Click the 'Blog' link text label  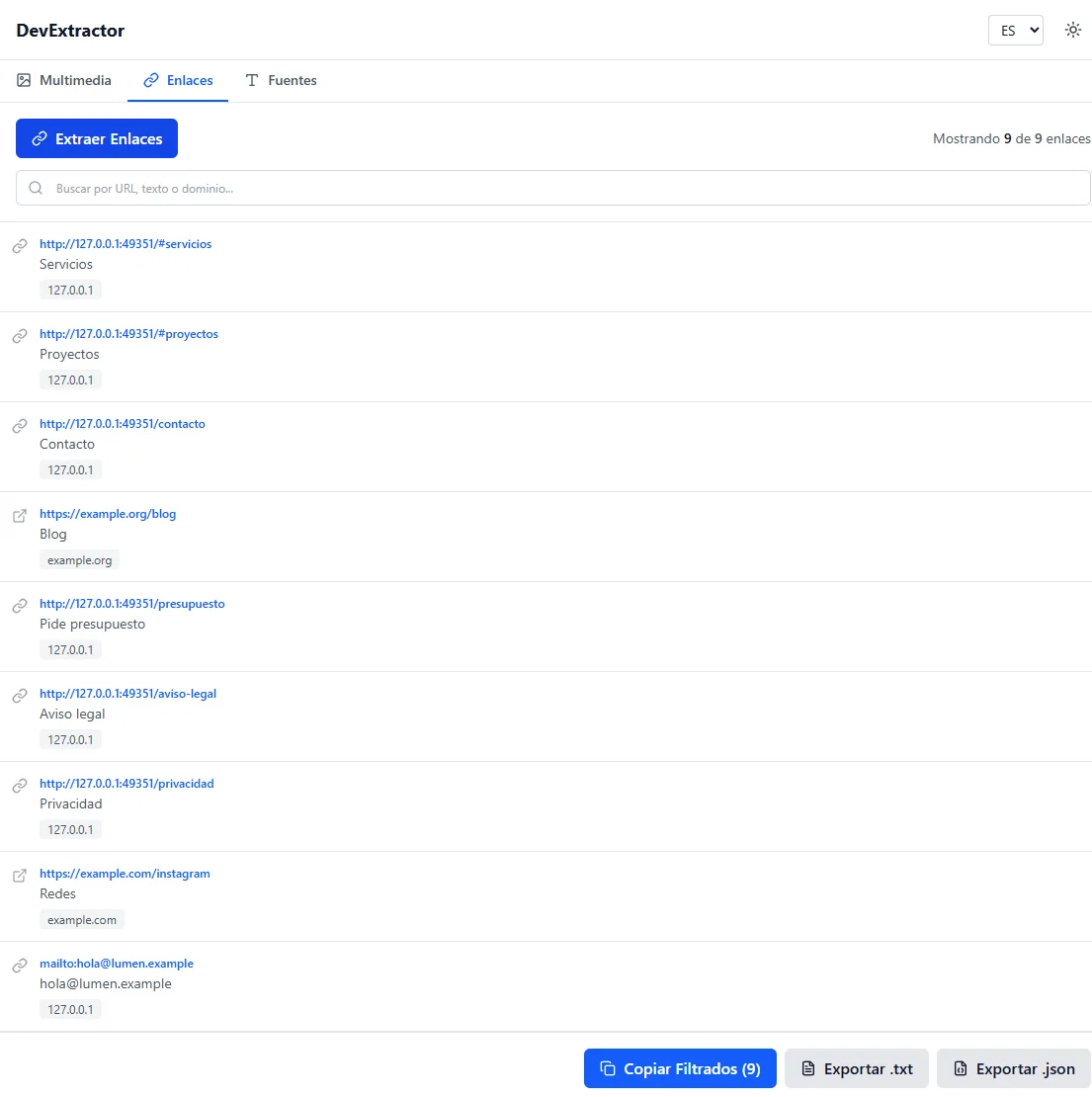click(x=53, y=534)
